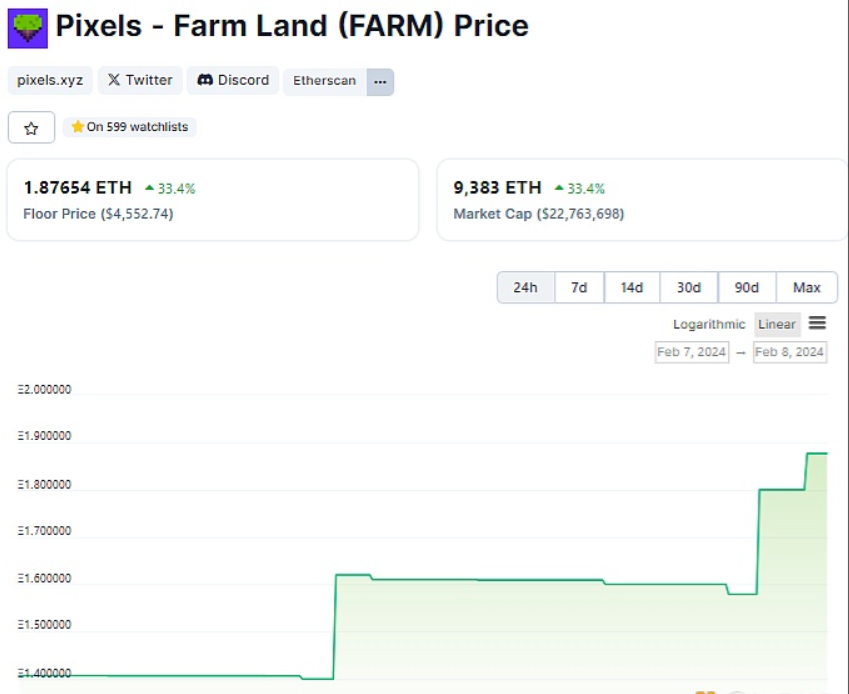Click the ellipsis more-links icon
This screenshot has width=849, height=694.
379,81
